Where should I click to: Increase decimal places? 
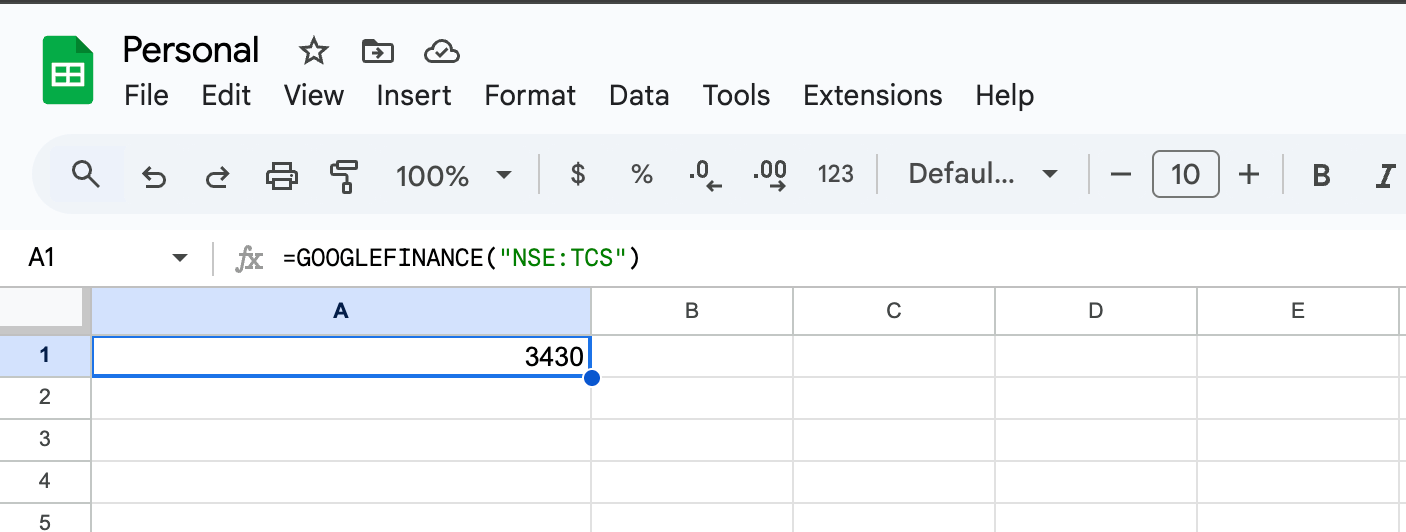click(770, 175)
